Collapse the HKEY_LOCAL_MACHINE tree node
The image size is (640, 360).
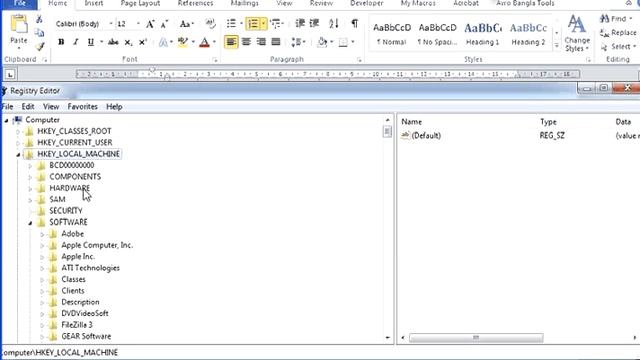click(18, 155)
